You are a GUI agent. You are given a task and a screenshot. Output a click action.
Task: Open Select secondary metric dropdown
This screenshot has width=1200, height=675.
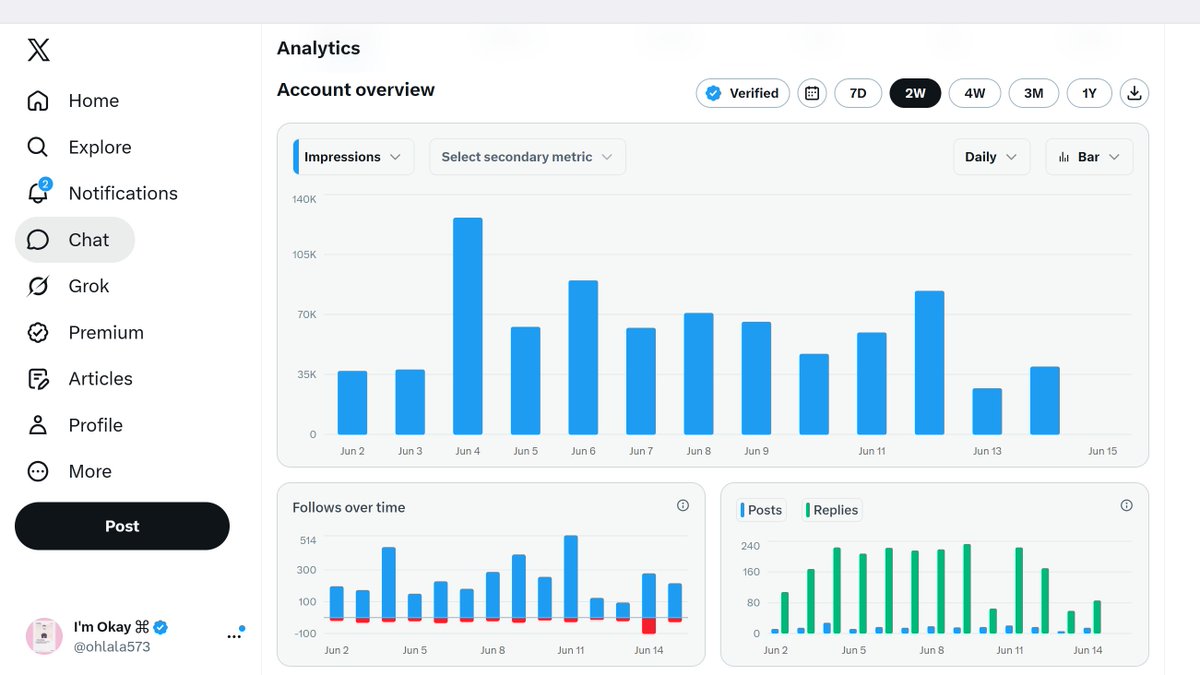(x=527, y=157)
